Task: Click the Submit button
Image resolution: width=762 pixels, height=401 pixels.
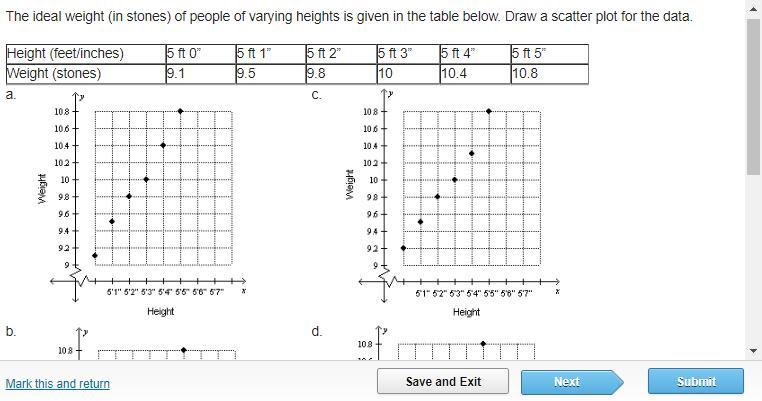Action: click(695, 381)
